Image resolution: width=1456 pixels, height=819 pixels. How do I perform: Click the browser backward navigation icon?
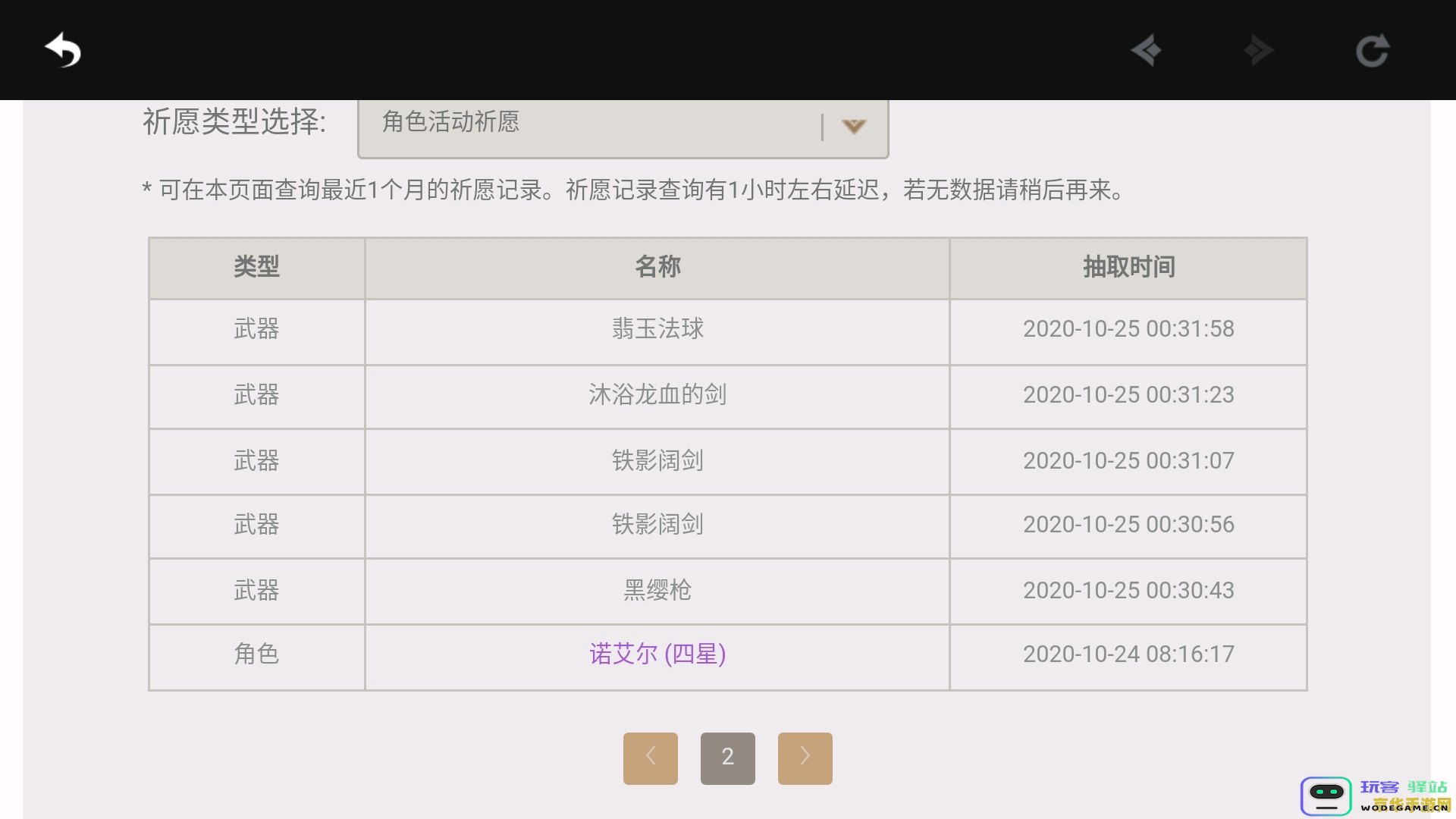tap(1147, 51)
